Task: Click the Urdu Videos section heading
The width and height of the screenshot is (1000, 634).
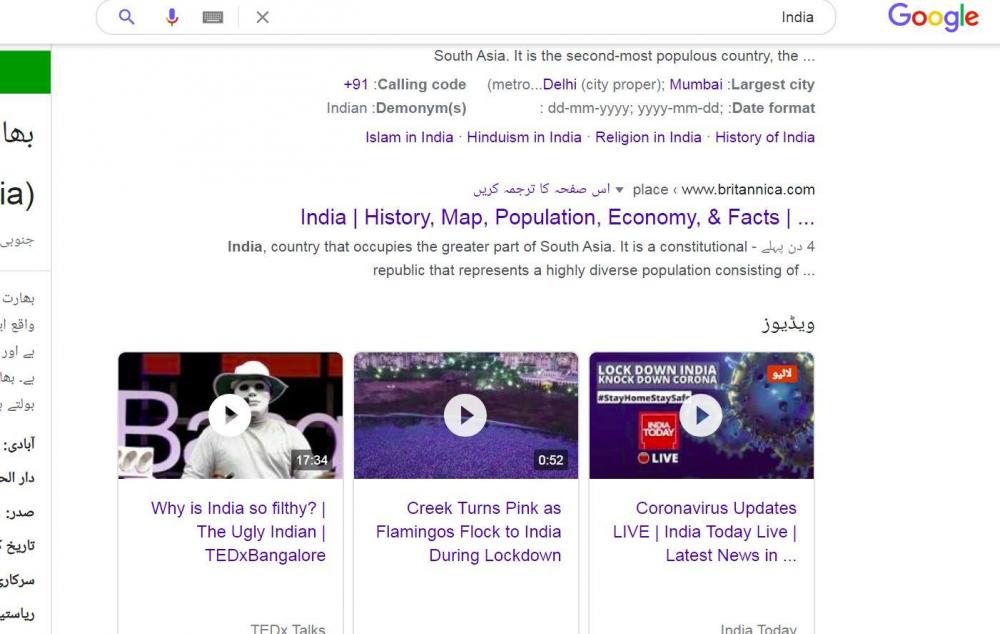Action: (x=788, y=324)
